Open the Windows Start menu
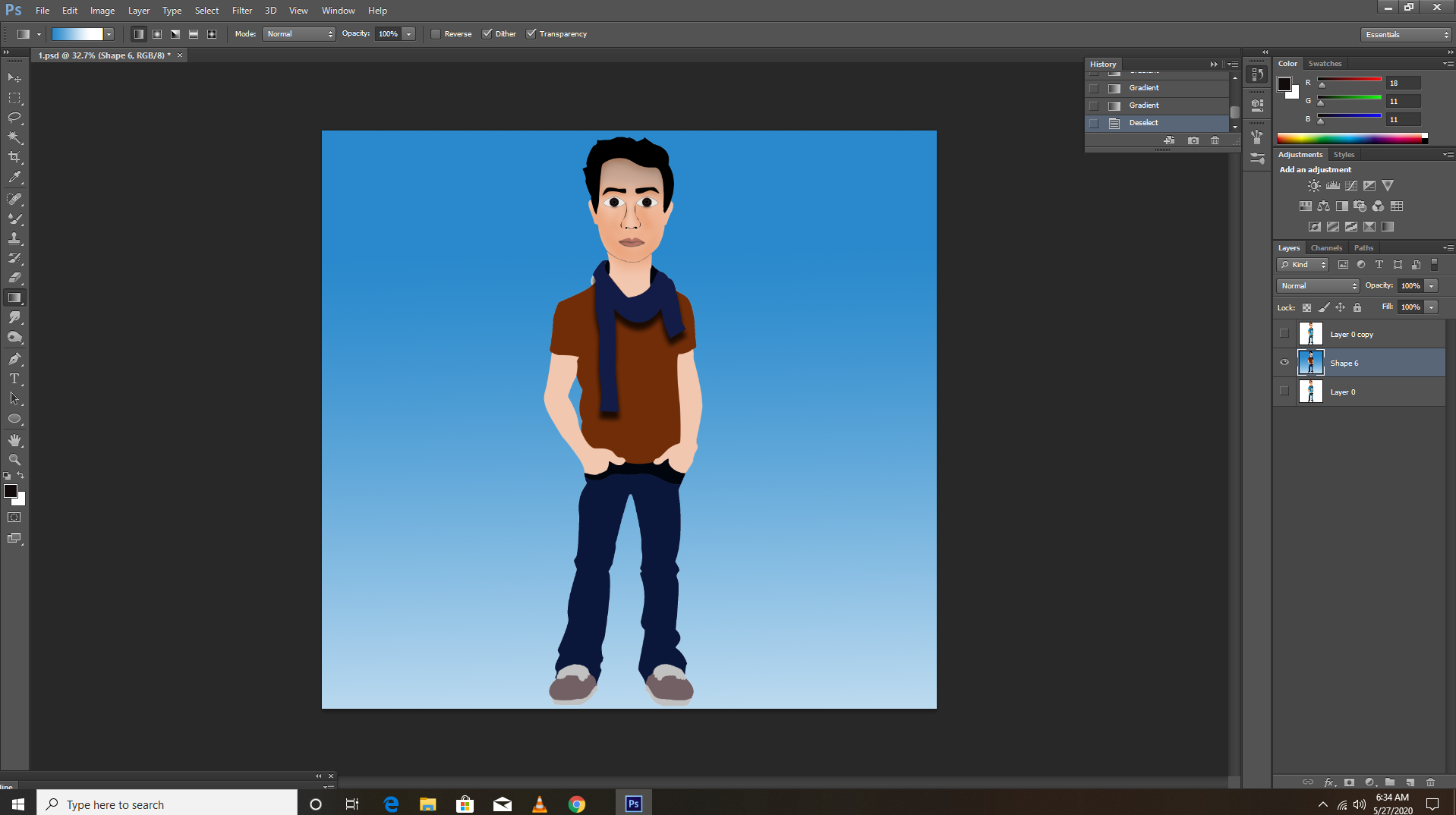Viewport: 1456px width, 815px height. (18, 804)
